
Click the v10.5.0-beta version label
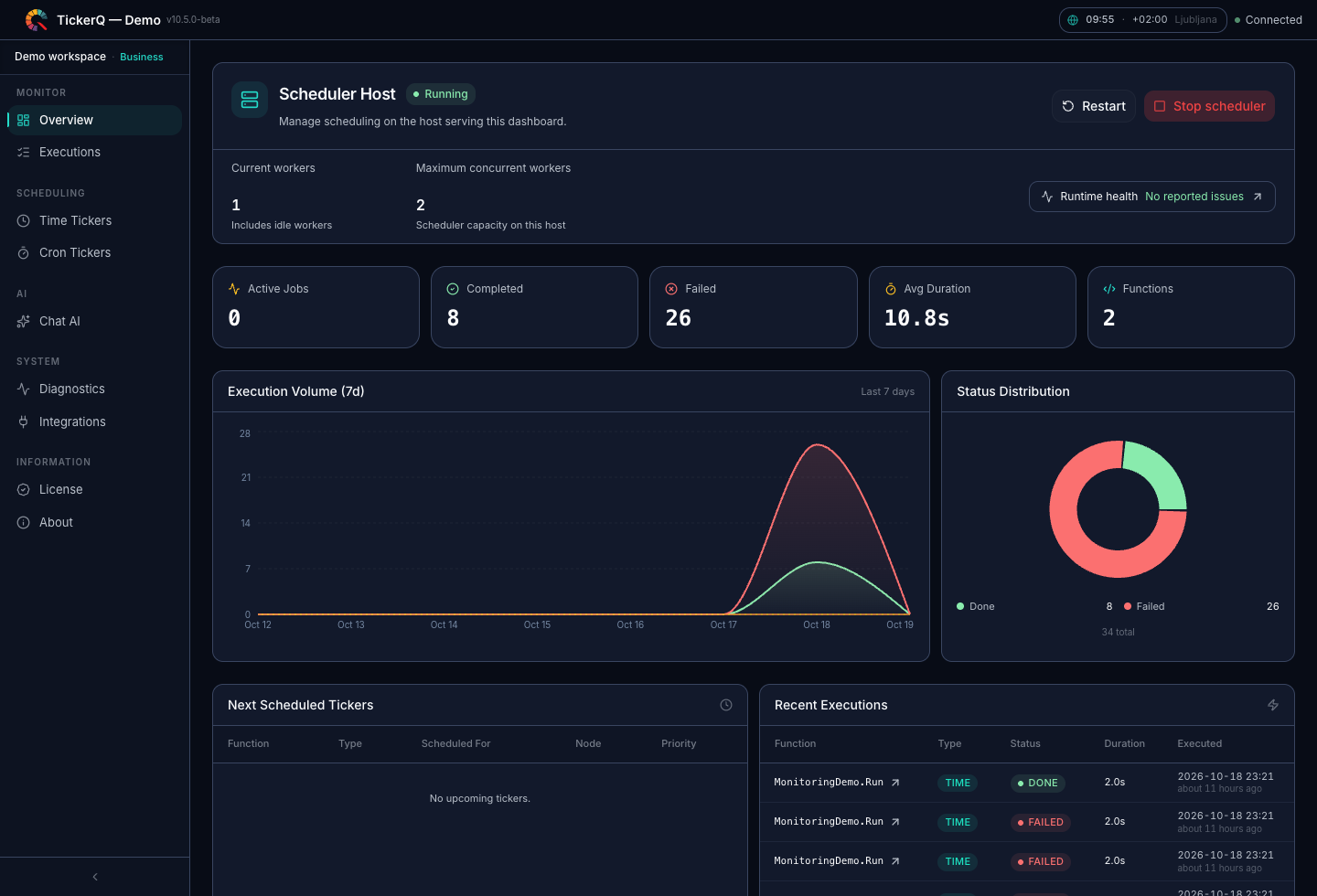(x=193, y=19)
